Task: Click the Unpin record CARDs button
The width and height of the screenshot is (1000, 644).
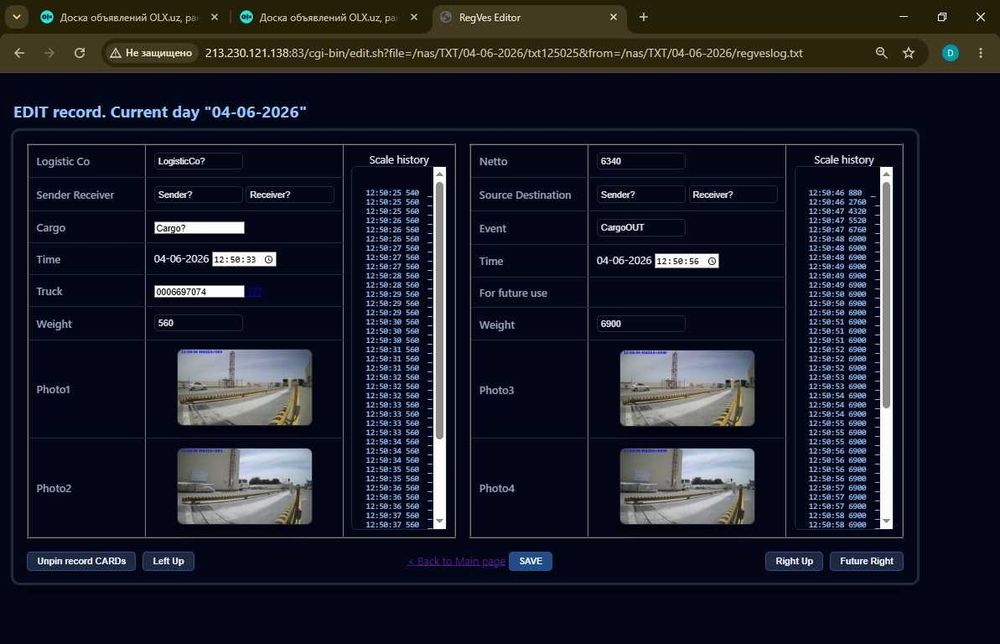Action: coord(82,561)
